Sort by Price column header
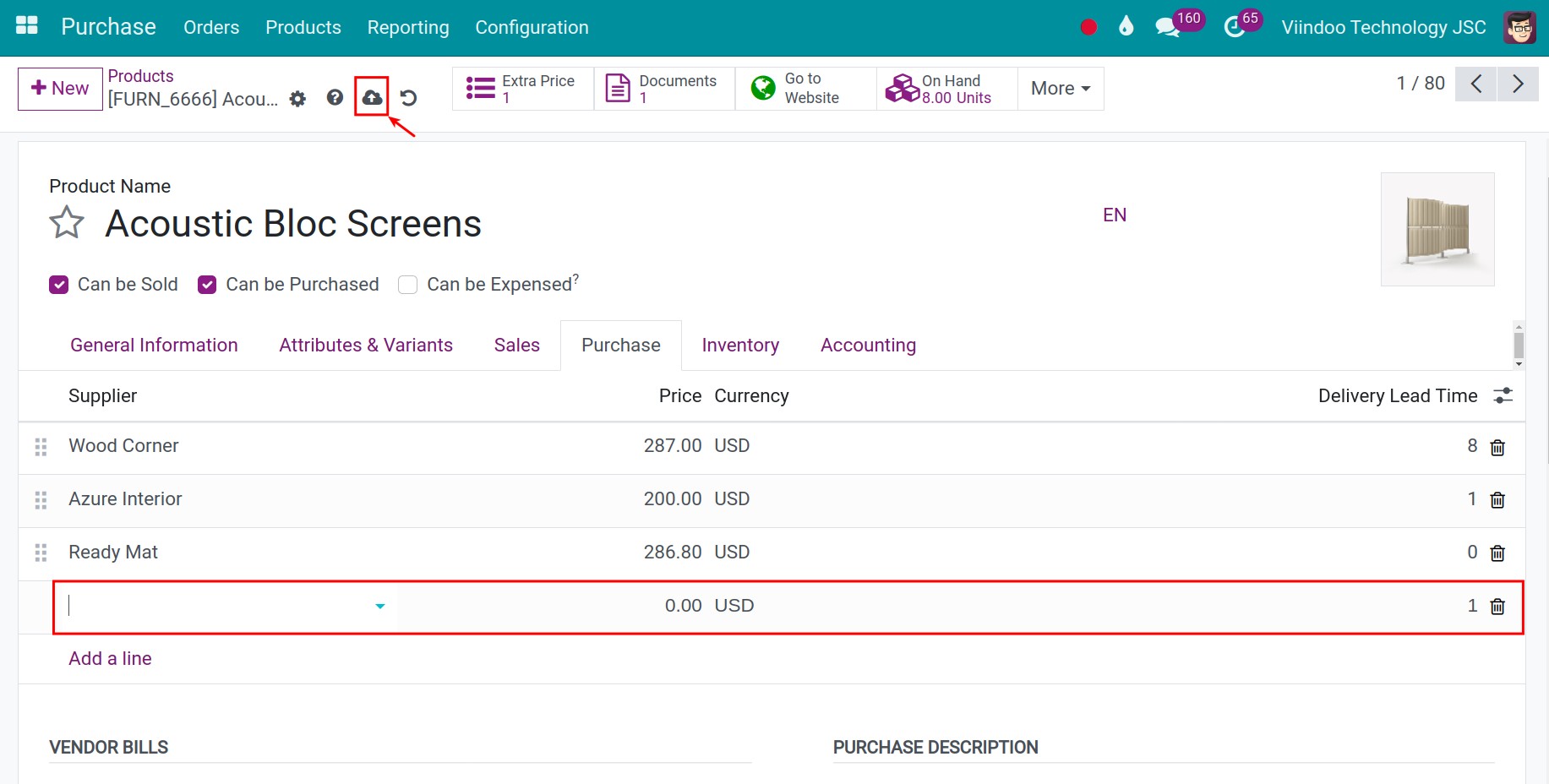The height and width of the screenshot is (784, 1549). pos(680,395)
